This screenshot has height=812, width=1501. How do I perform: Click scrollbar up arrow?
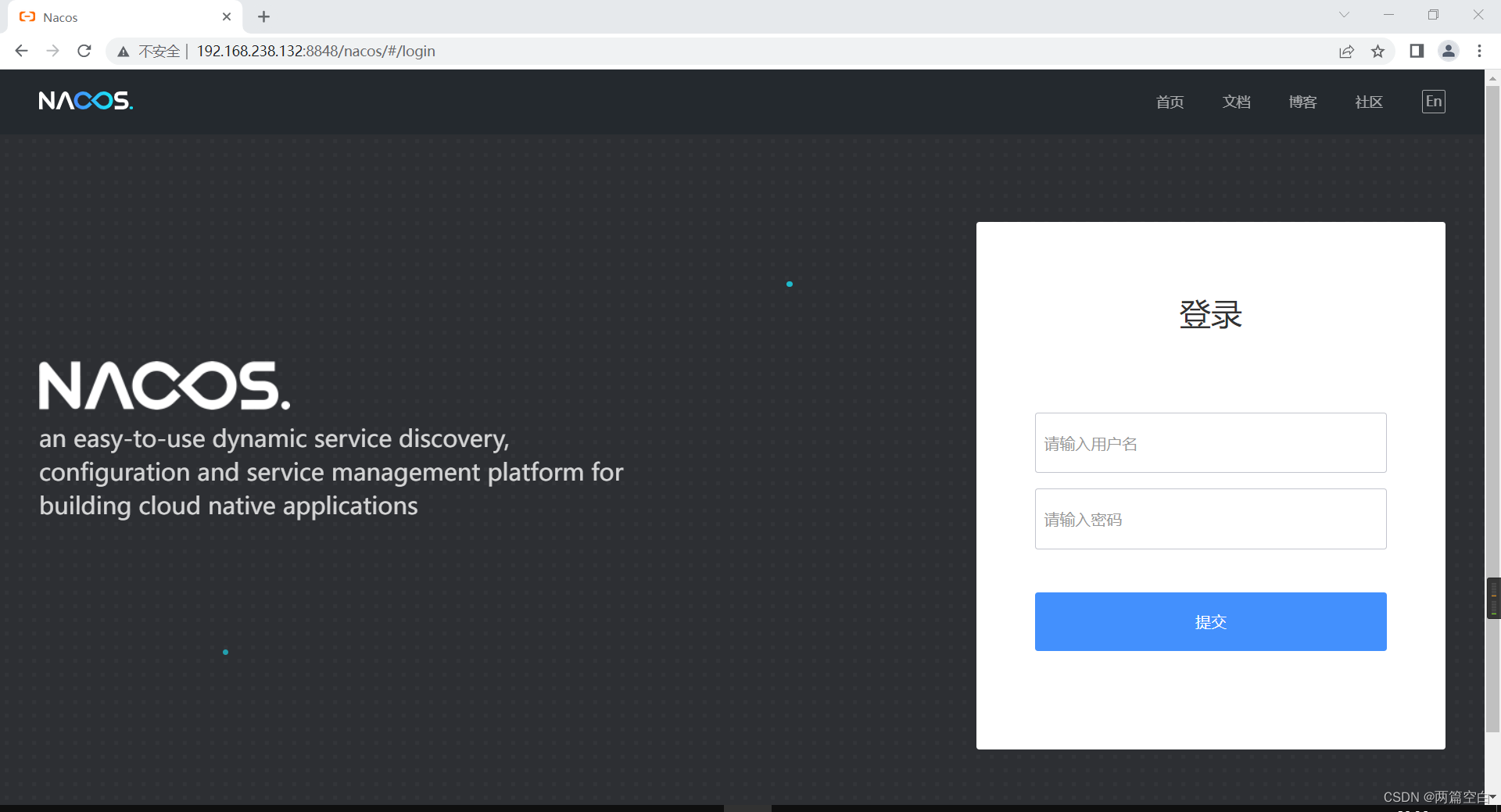pos(1492,78)
